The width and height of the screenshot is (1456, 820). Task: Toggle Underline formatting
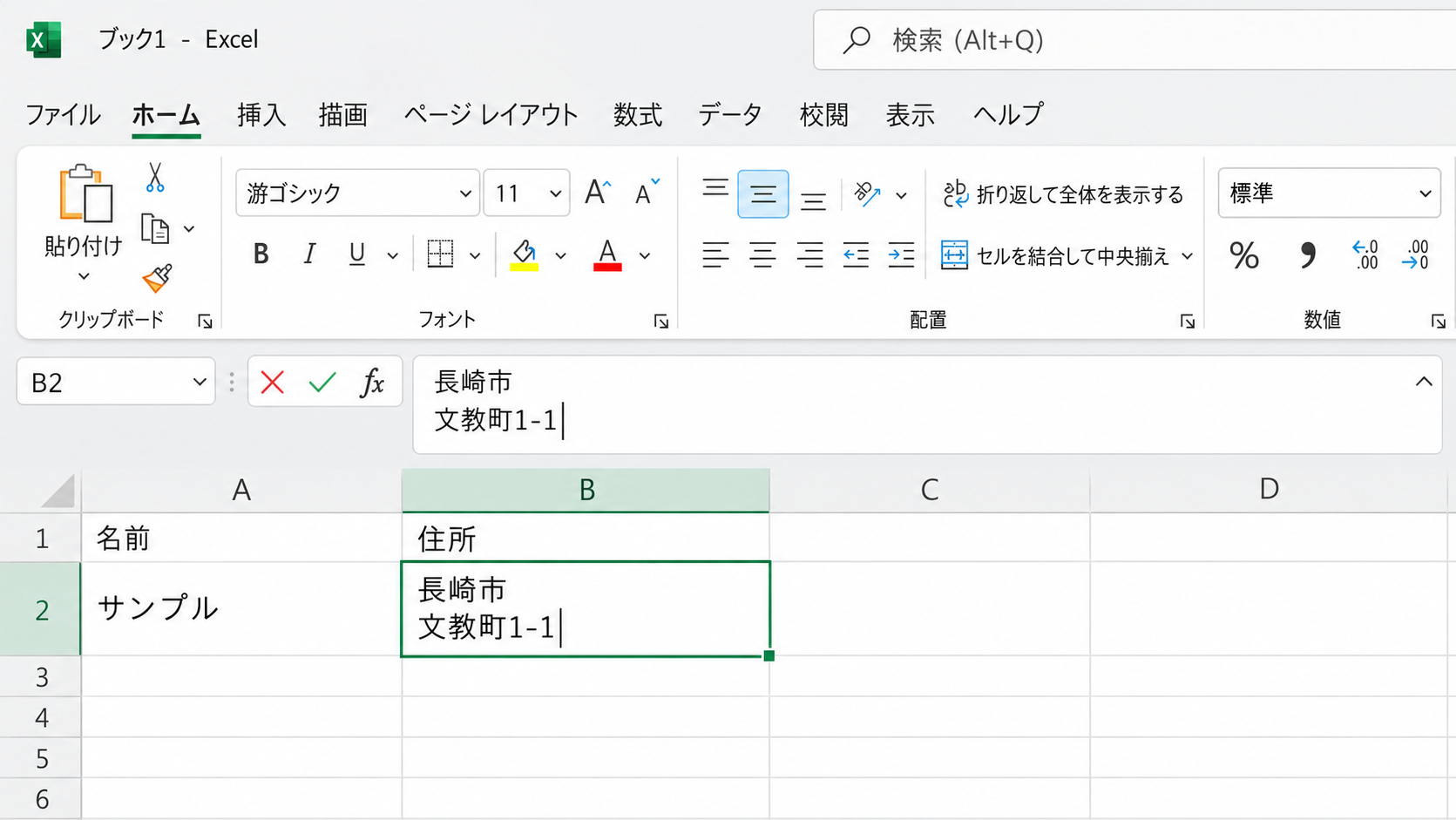click(356, 254)
